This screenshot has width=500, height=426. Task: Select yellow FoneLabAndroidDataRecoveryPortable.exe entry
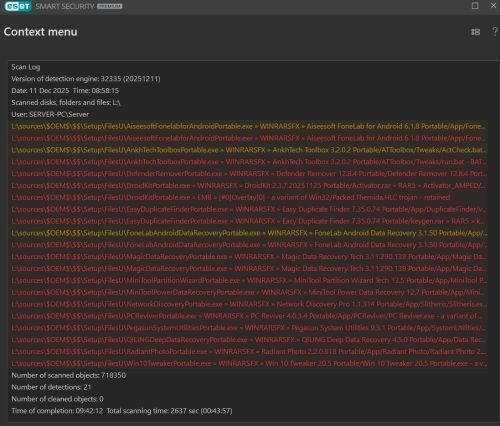[x=248, y=233]
